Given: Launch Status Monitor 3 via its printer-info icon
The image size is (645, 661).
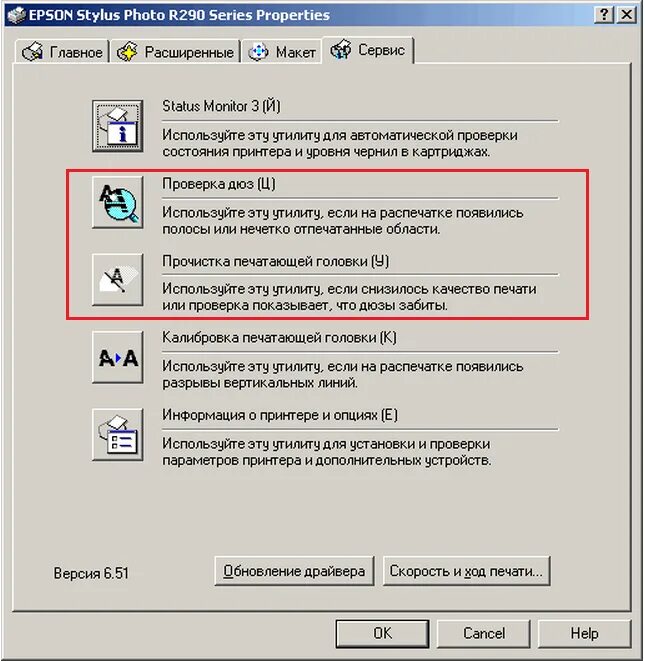Looking at the screenshot, I should 118,126.
